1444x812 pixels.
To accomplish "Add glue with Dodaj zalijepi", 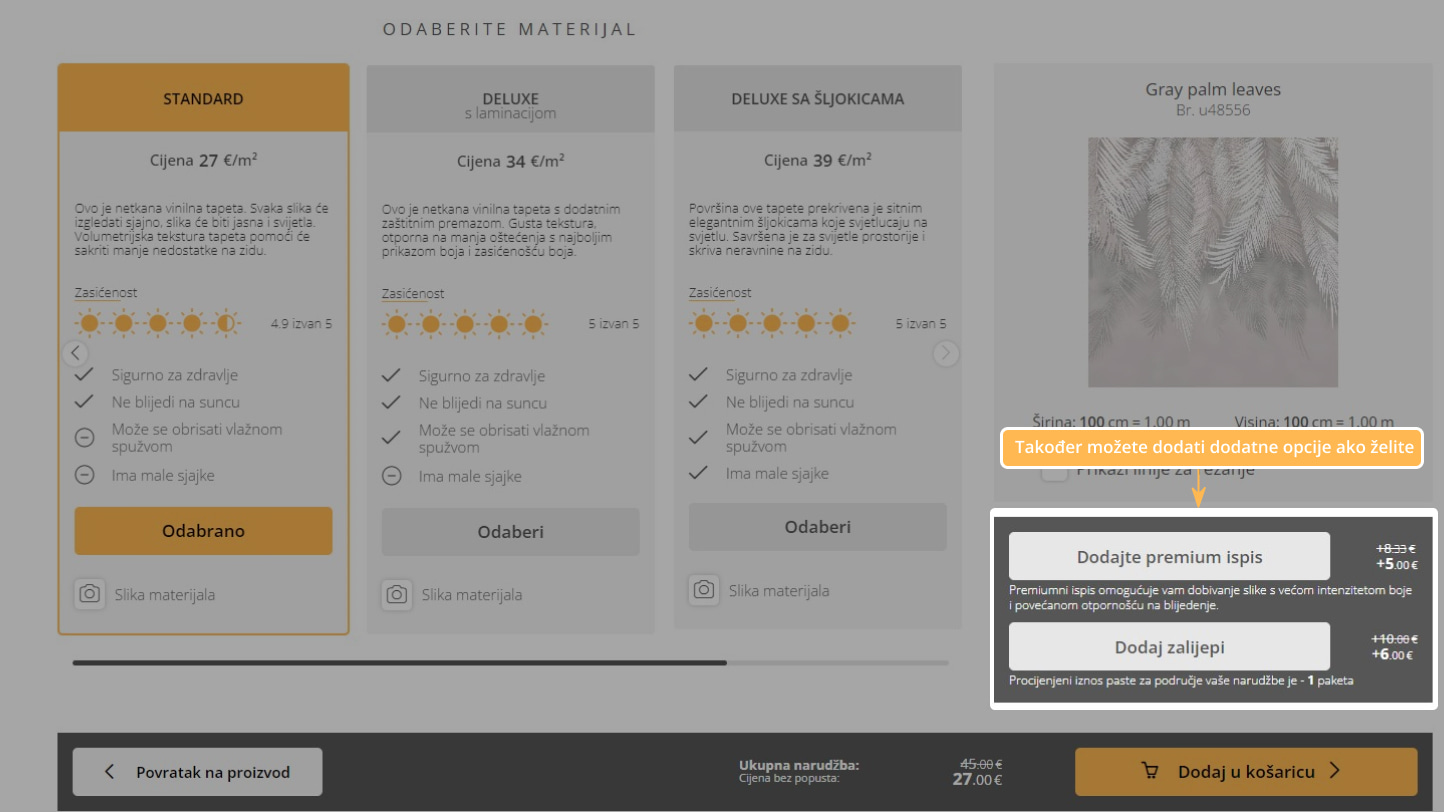I will (1169, 647).
